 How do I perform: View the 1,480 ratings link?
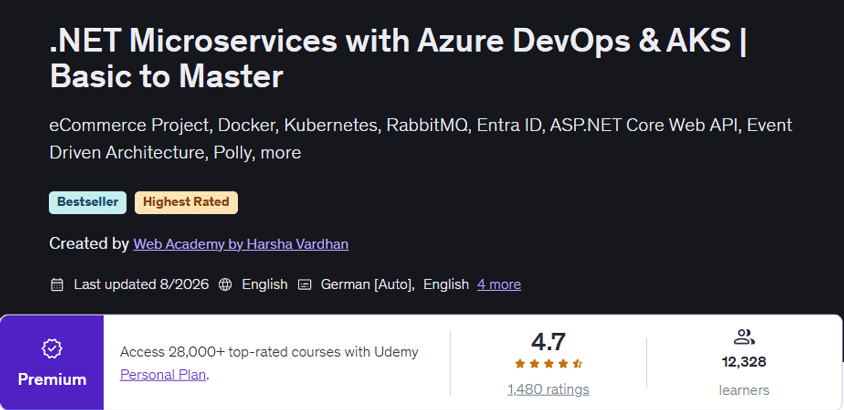click(x=548, y=390)
